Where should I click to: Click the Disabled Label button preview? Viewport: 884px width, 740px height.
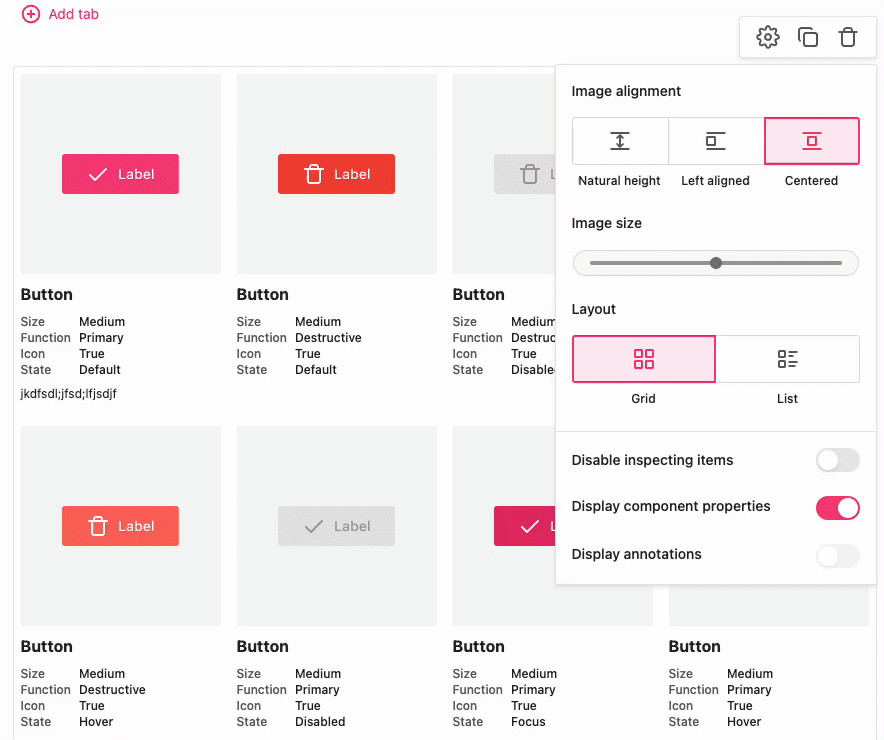tap(336, 526)
